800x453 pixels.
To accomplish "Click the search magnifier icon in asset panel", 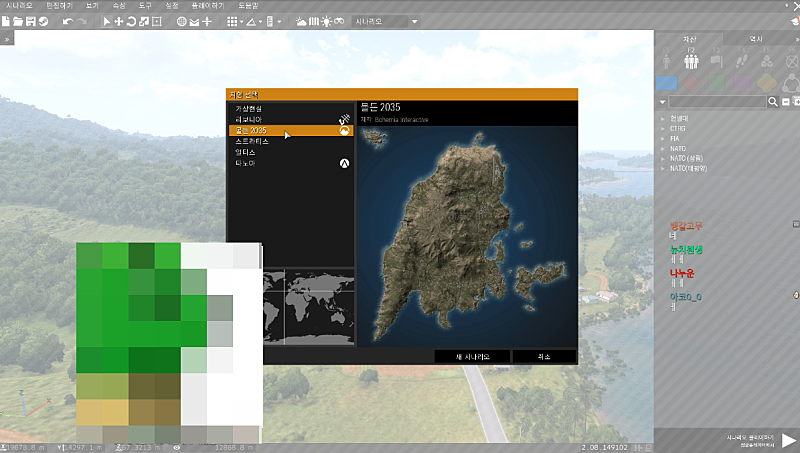I will click(772, 102).
